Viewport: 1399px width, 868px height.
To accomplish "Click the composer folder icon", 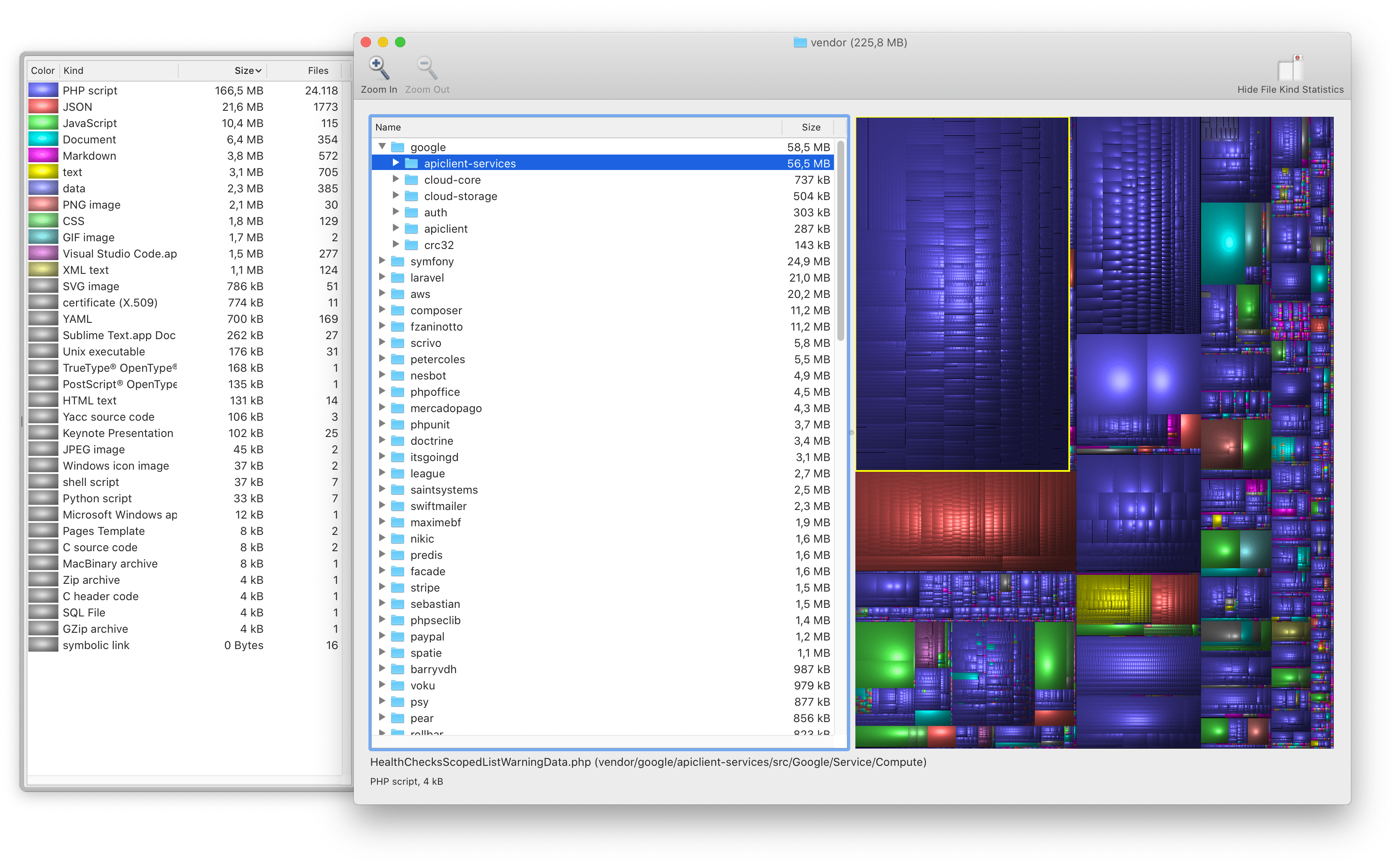I will coord(398,310).
